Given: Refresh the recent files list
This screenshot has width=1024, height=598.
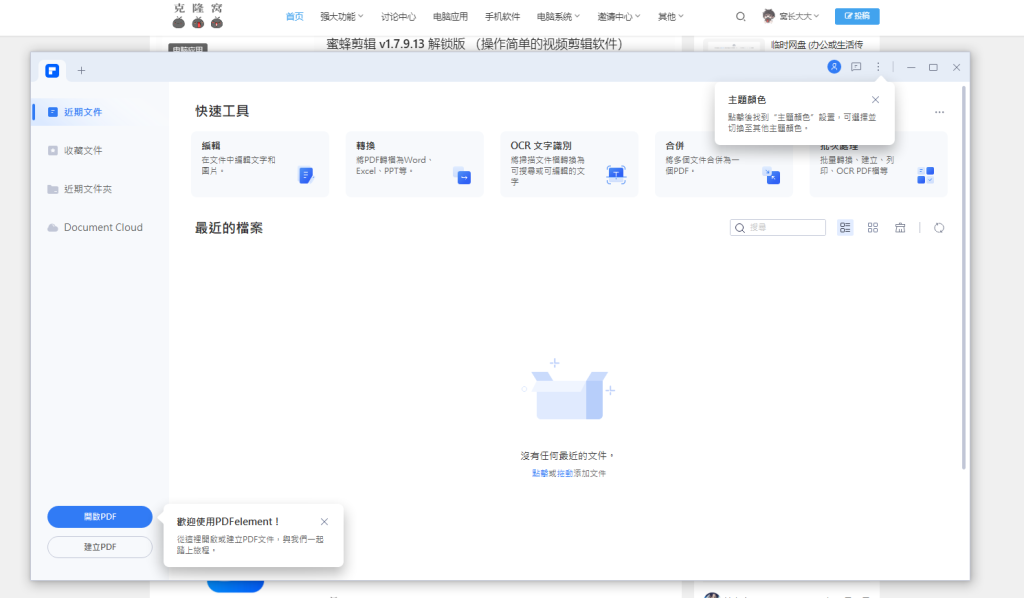Looking at the screenshot, I should (939, 228).
